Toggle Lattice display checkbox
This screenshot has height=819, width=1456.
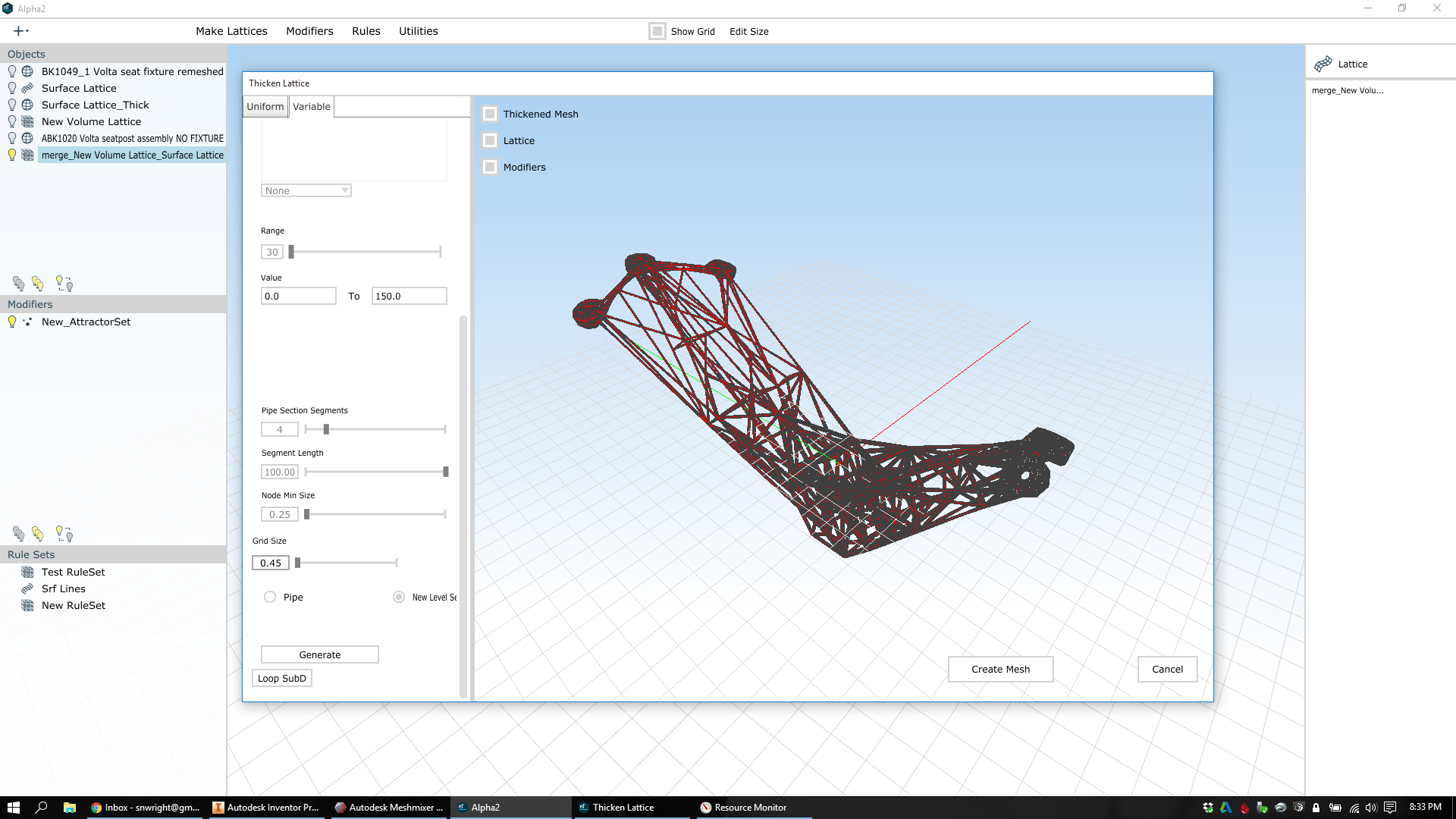[490, 140]
